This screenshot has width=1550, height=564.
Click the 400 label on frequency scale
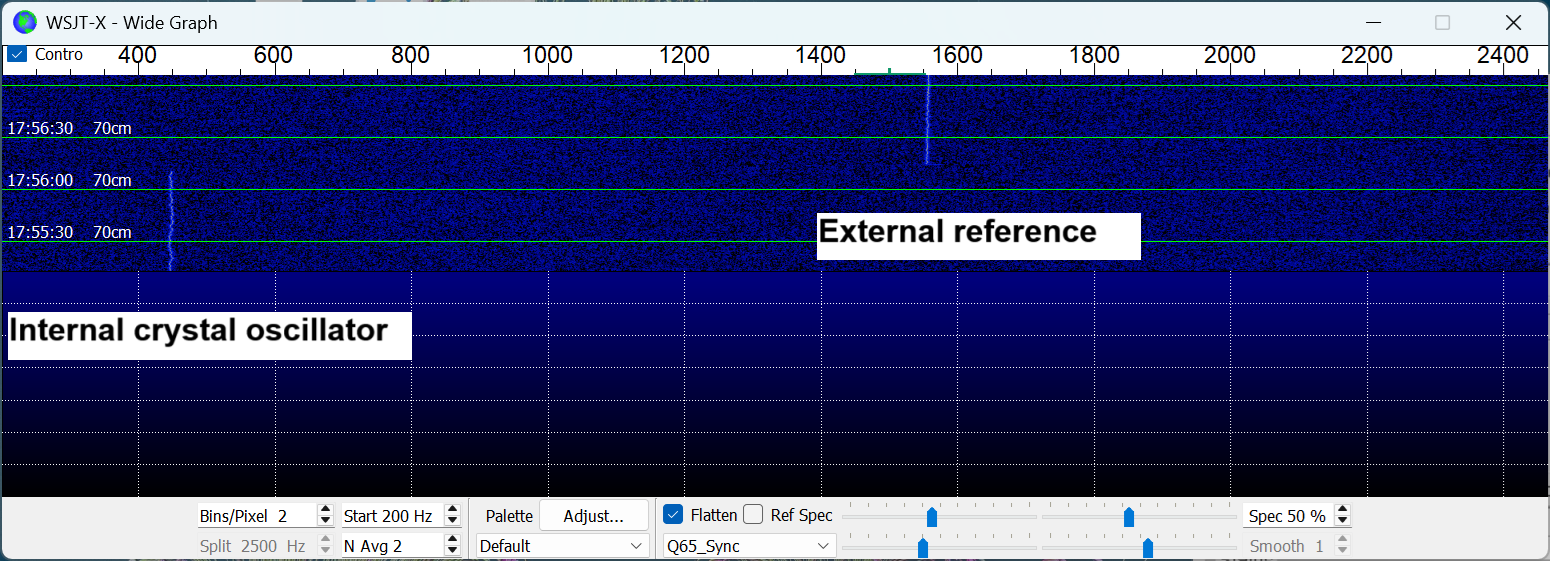click(x=137, y=56)
